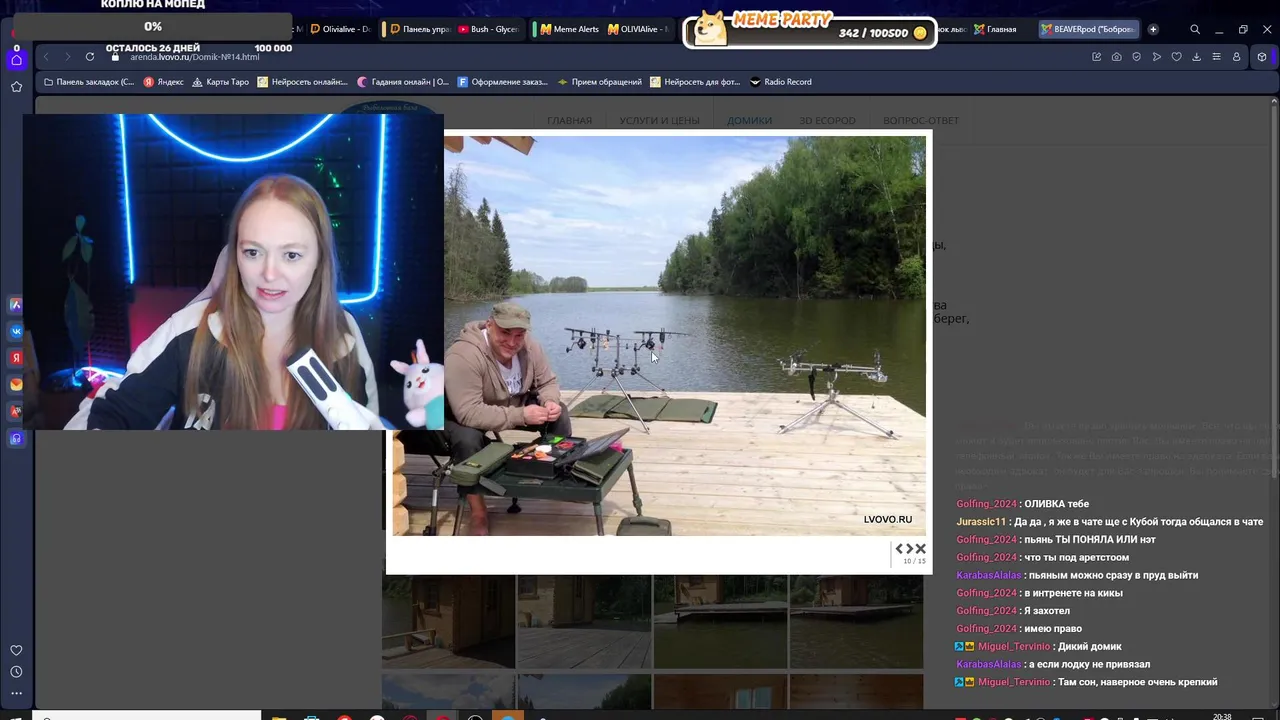1280x720 pixels.
Task: Open the ГЛАВНАЯ site menu item
Action: (x=569, y=121)
